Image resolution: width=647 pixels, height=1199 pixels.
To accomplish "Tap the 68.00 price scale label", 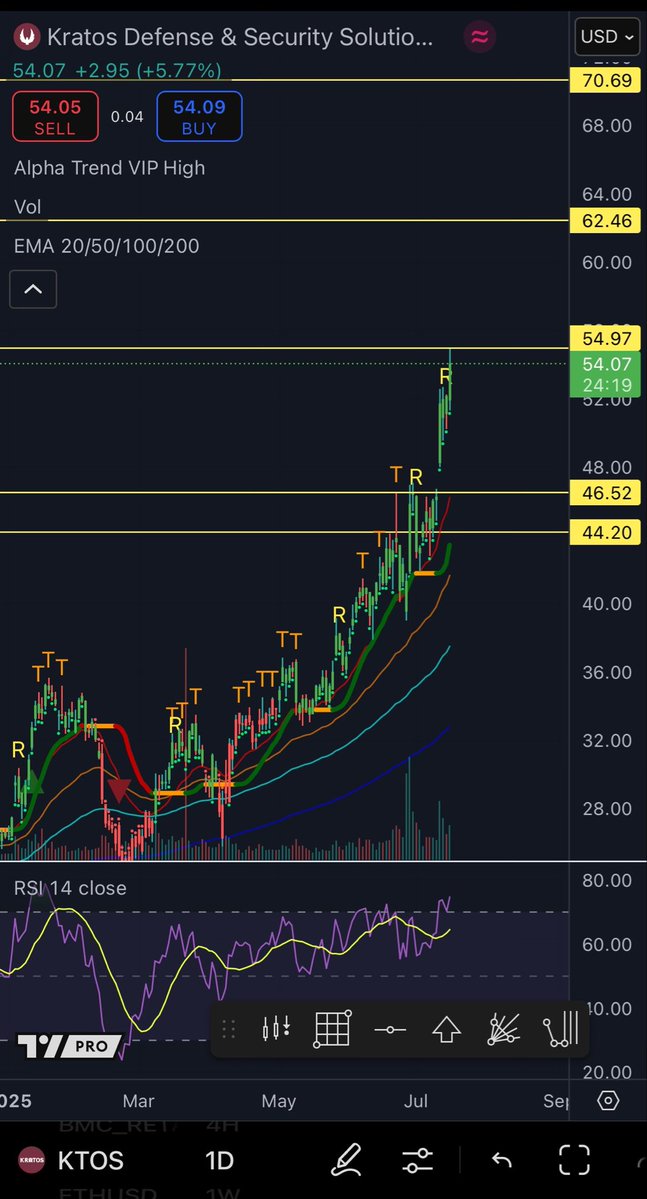I will (x=607, y=125).
